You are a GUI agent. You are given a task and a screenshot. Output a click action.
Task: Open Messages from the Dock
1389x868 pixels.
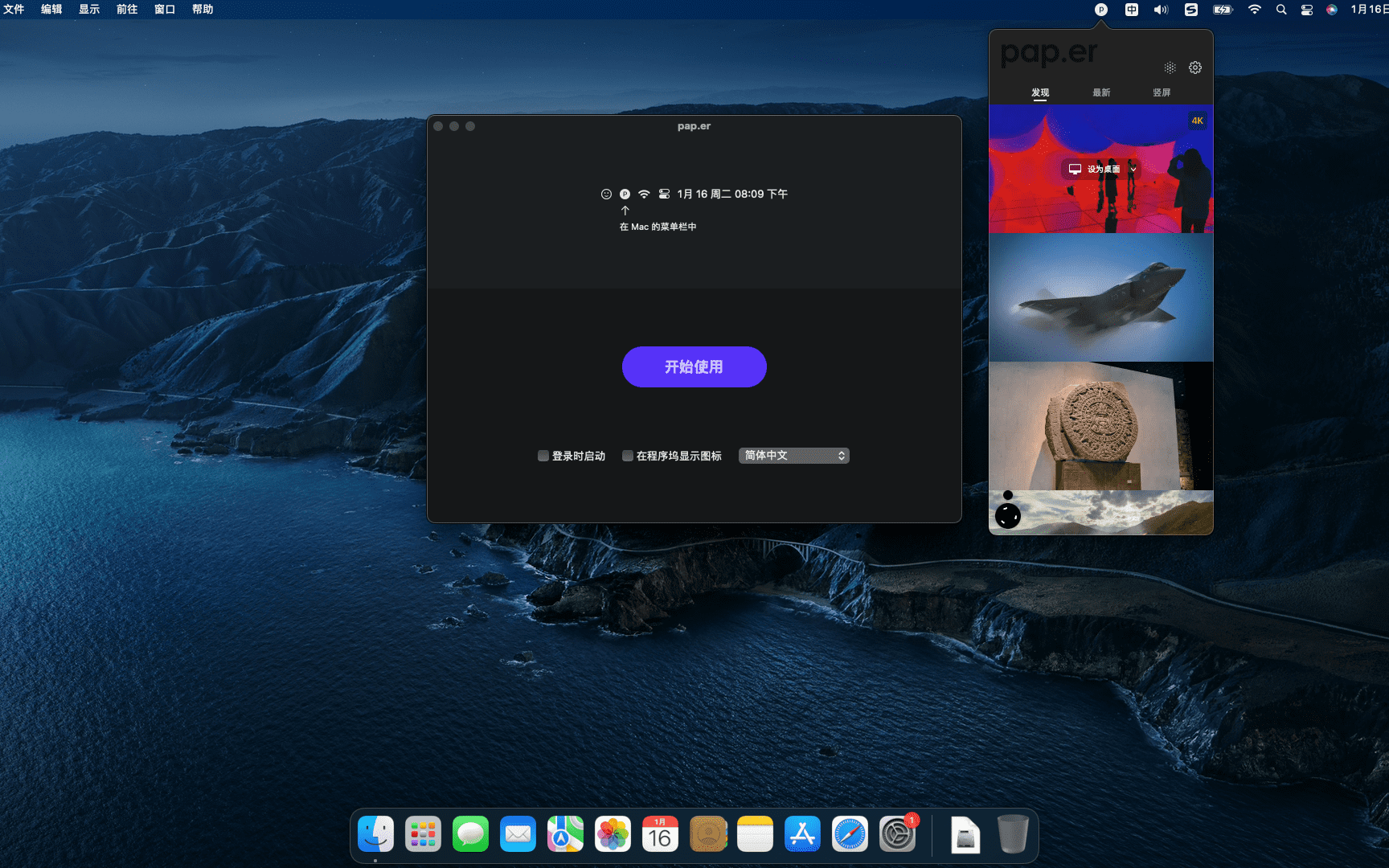(x=470, y=834)
